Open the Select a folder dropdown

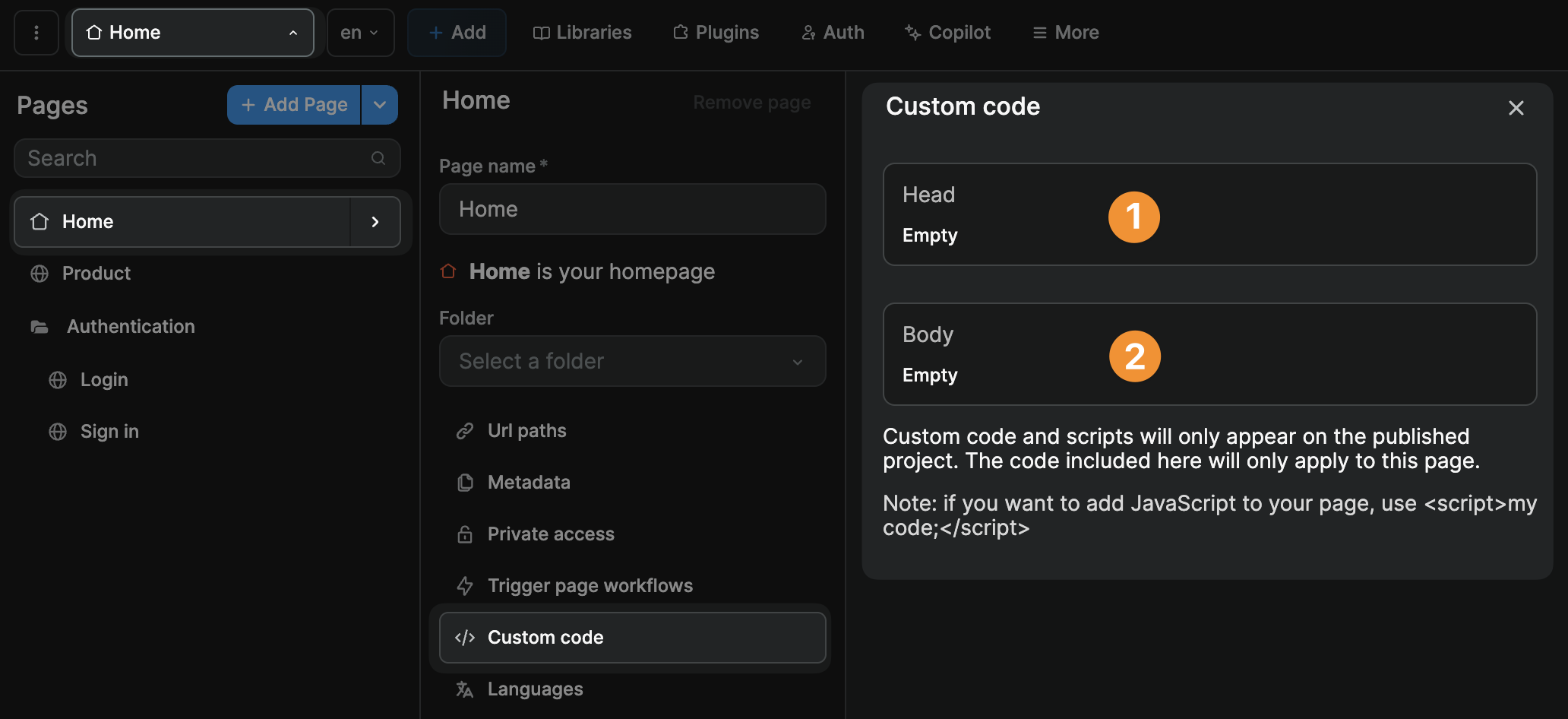coord(632,361)
